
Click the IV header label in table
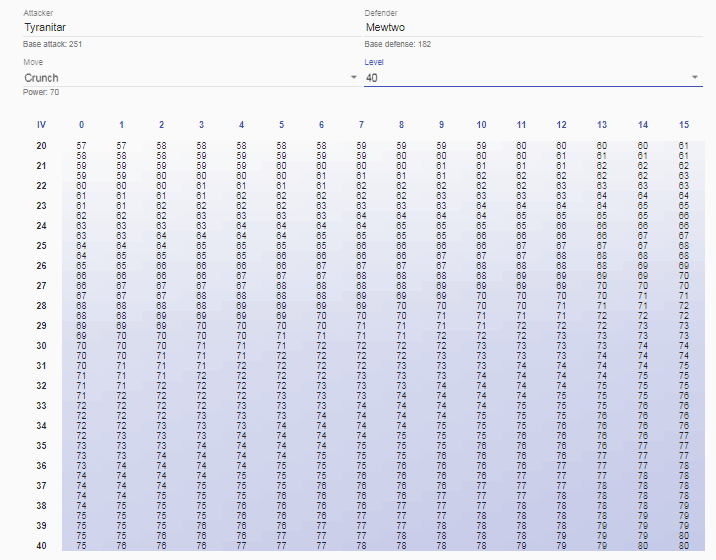[42, 125]
